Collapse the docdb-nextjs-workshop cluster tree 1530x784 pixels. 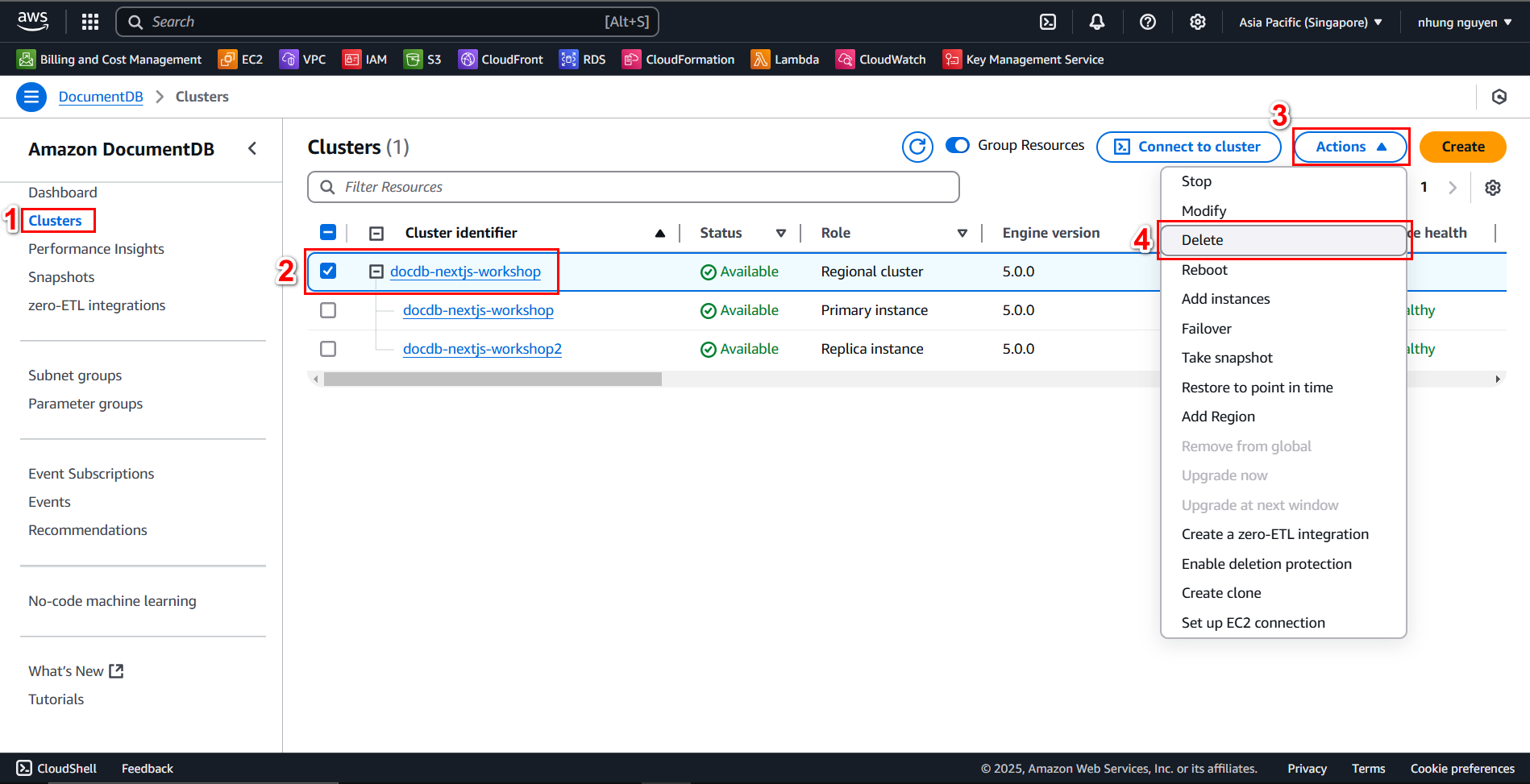point(376,272)
